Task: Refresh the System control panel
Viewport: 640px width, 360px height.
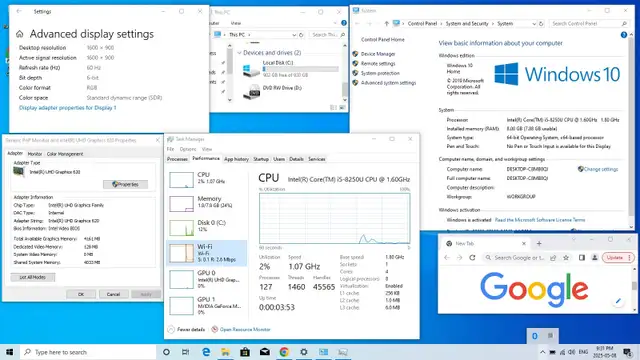Action: pyautogui.click(x=541, y=24)
